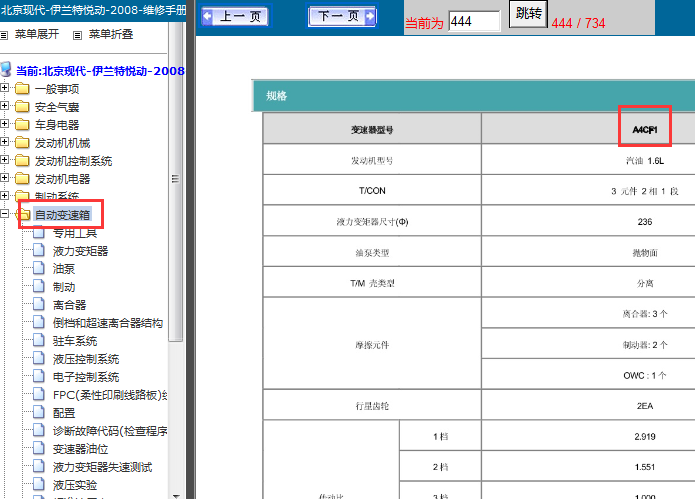Open the 油泵 page
Screen dimensions: 695x499
pyautogui.click(x=64, y=269)
